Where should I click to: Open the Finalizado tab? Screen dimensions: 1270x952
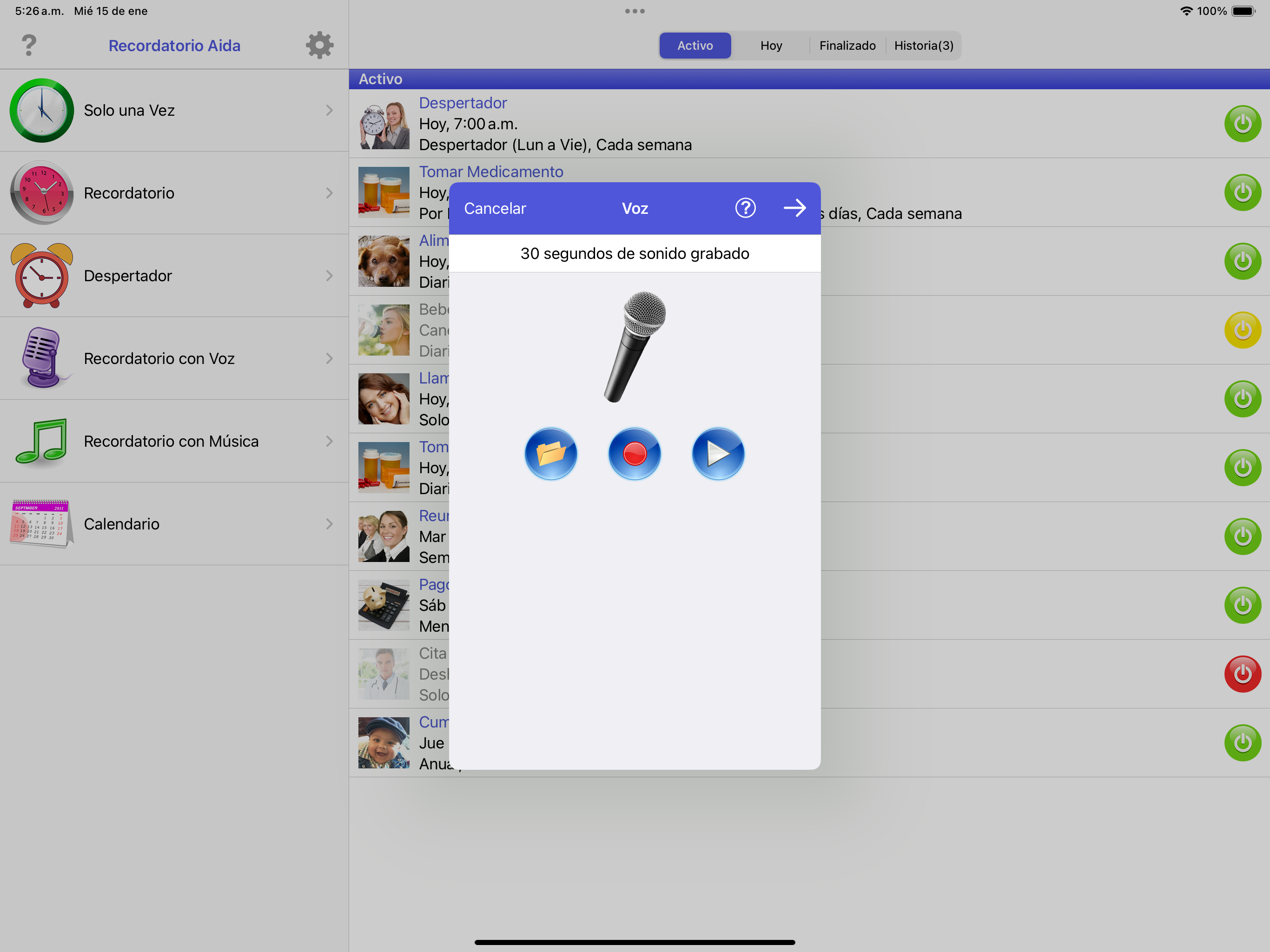click(x=847, y=46)
